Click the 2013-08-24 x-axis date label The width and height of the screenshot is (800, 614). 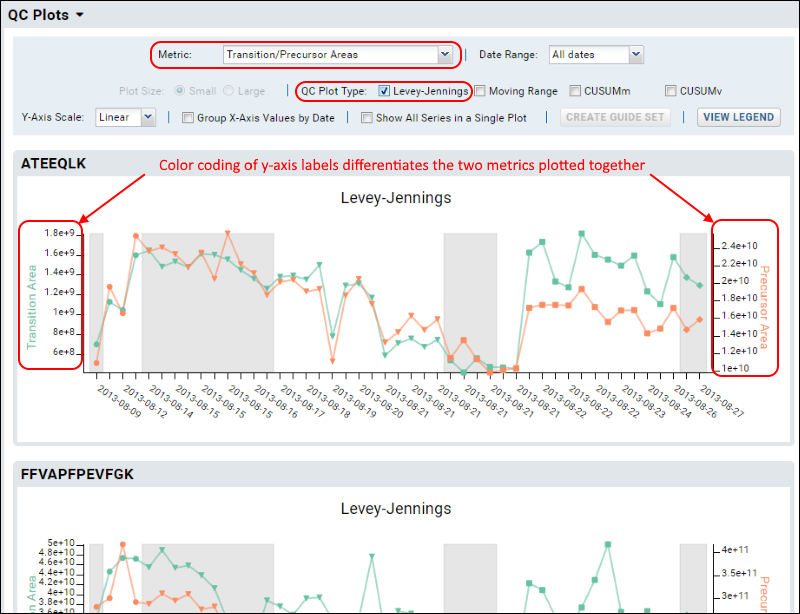pyautogui.click(x=669, y=401)
